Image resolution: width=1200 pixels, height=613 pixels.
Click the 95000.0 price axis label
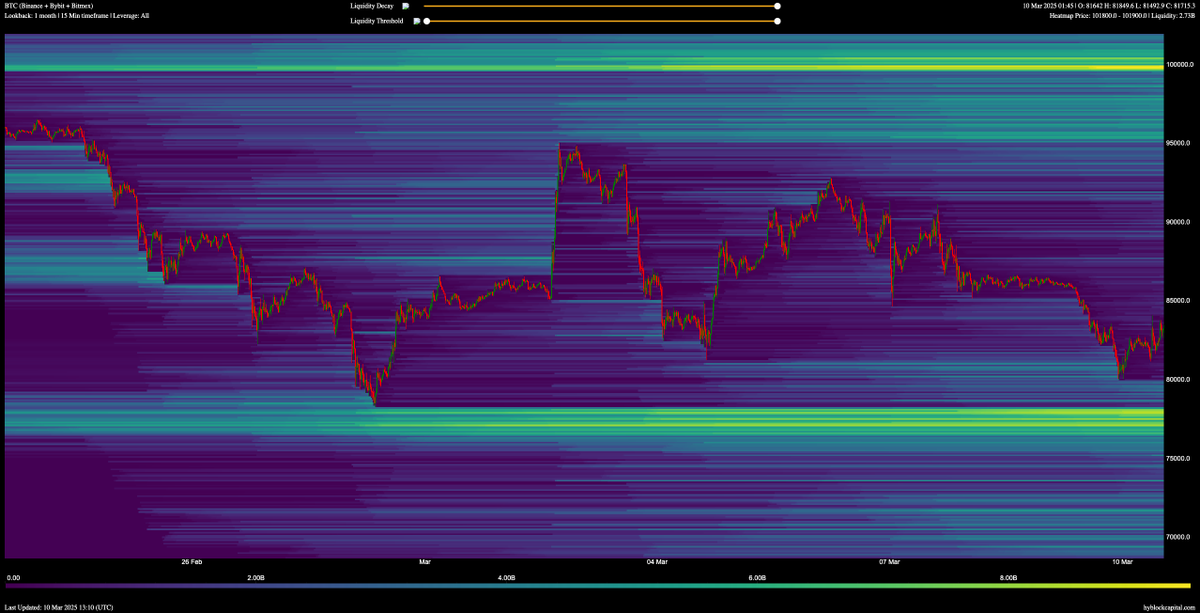(1180, 143)
